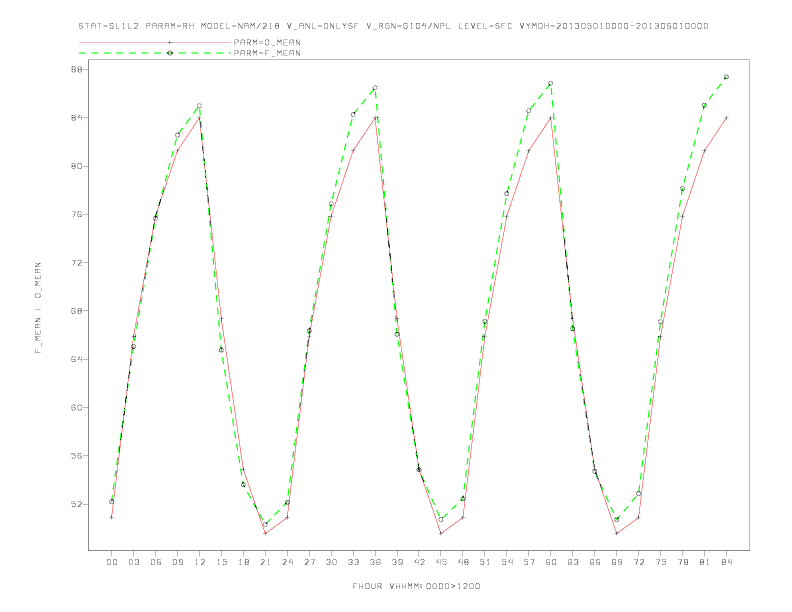Select the green dashed F_MEAN legend line sample
The image size is (792, 612).
pos(155,53)
